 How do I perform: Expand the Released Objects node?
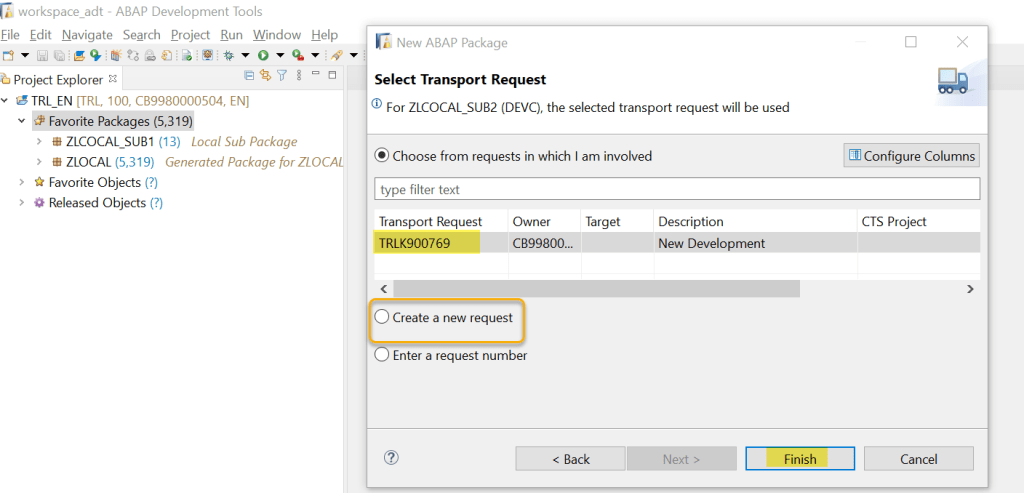coord(22,203)
